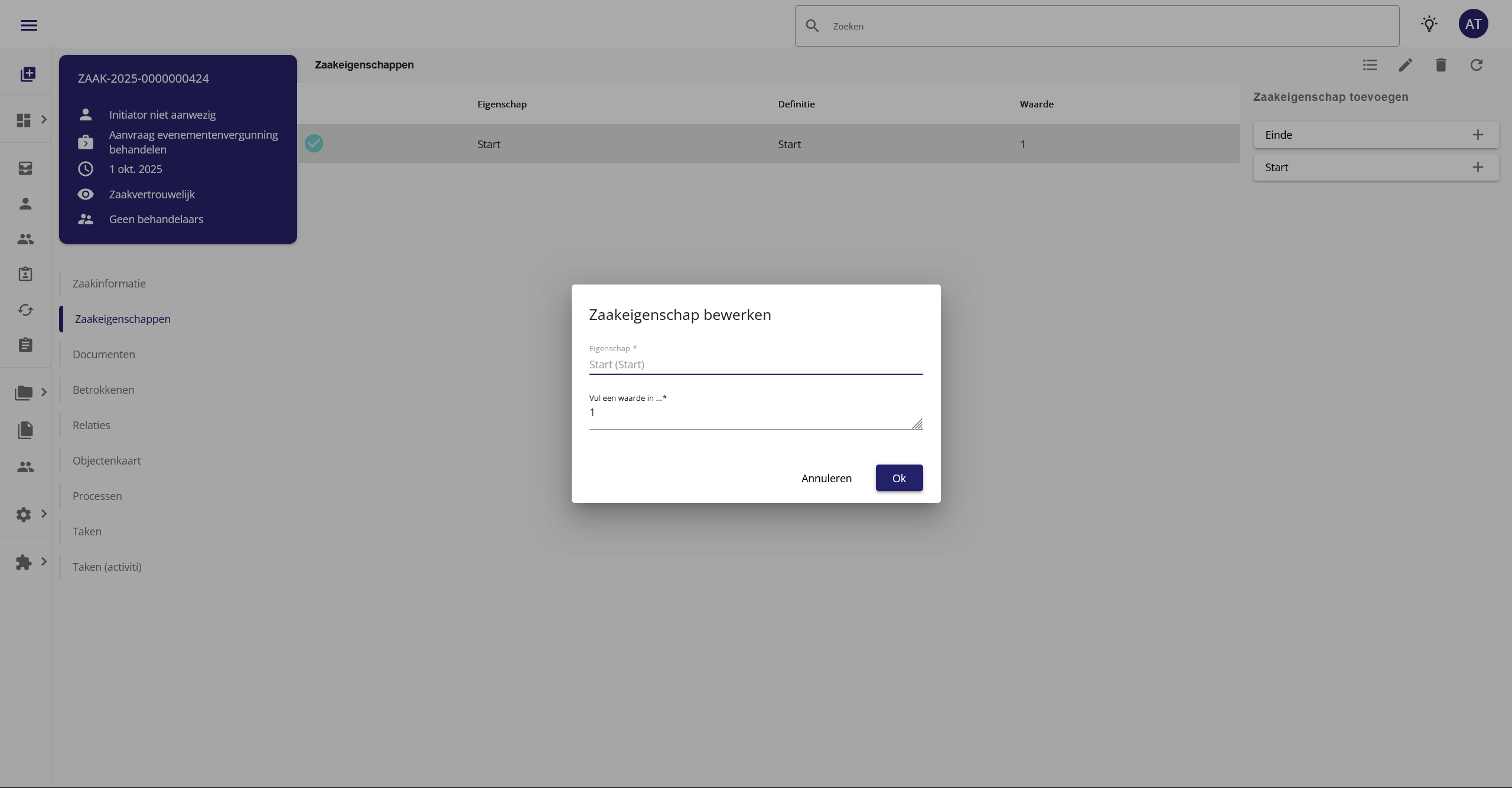This screenshot has width=1512, height=788.
Task: Click the Annuleren button
Action: pos(826,478)
